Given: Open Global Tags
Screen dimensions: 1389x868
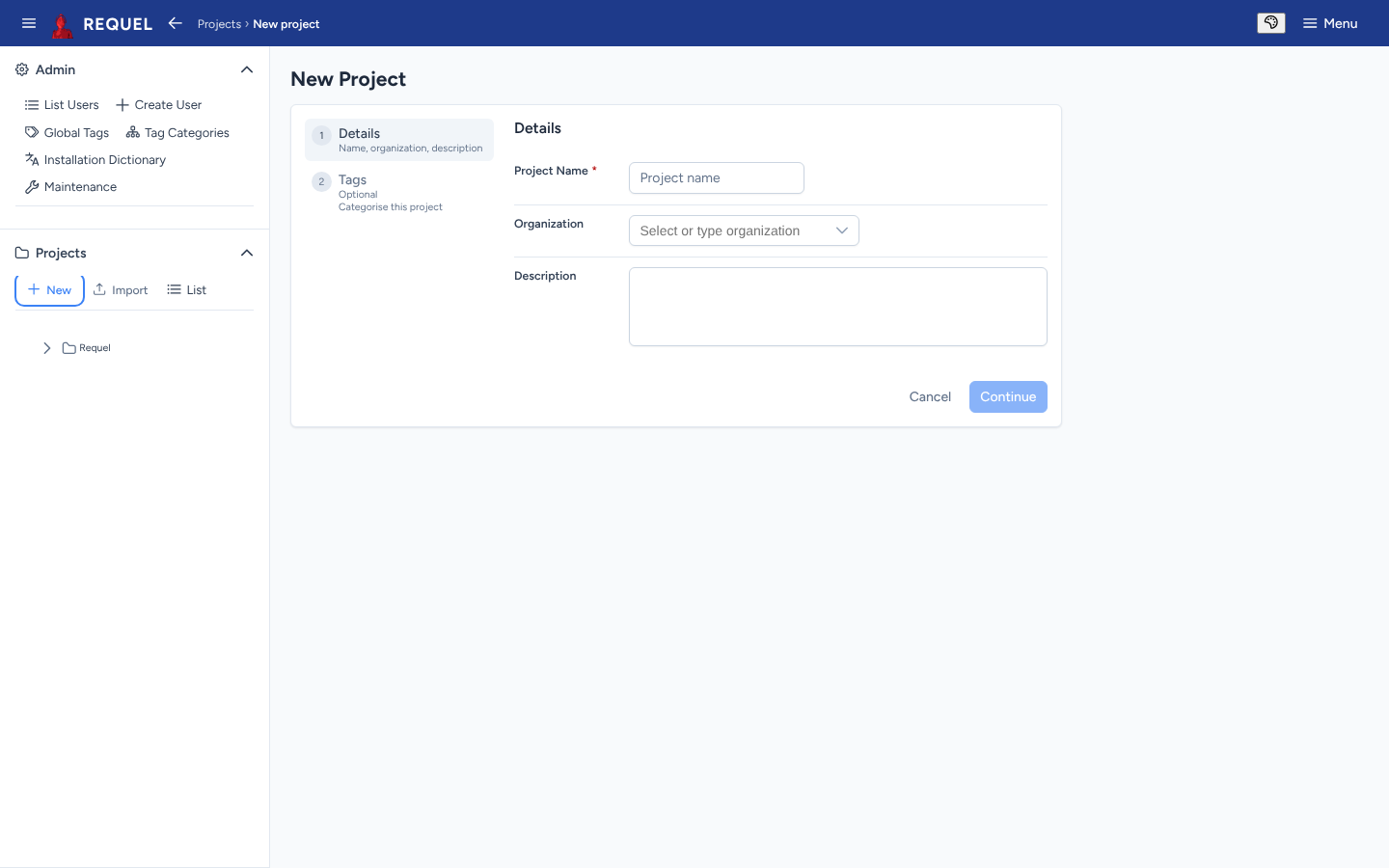Looking at the screenshot, I should tap(67, 133).
